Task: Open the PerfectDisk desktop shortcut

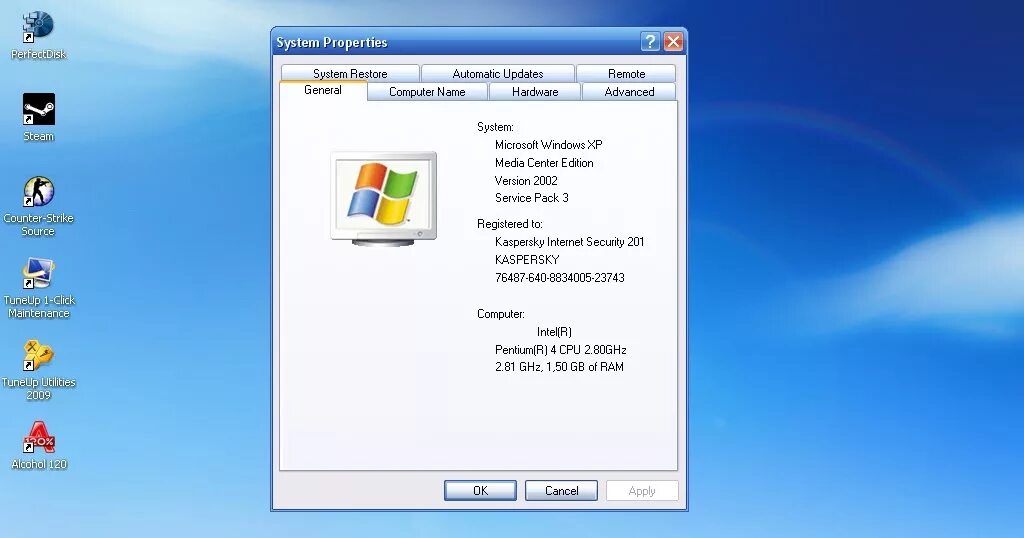Action: pyautogui.click(x=38, y=35)
